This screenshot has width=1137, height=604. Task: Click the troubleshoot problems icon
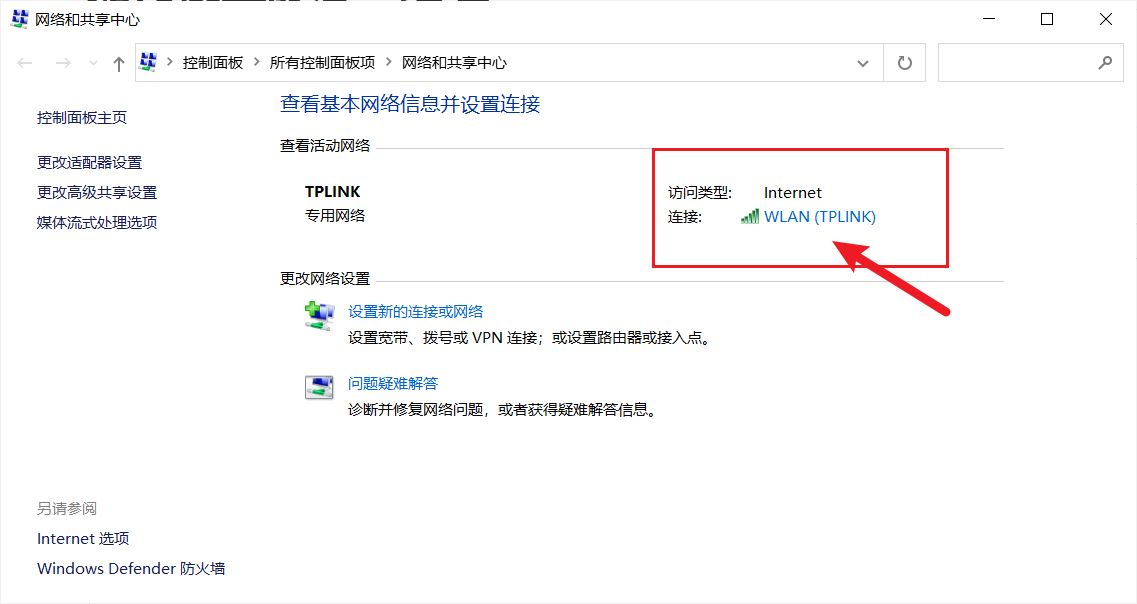coord(319,387)
